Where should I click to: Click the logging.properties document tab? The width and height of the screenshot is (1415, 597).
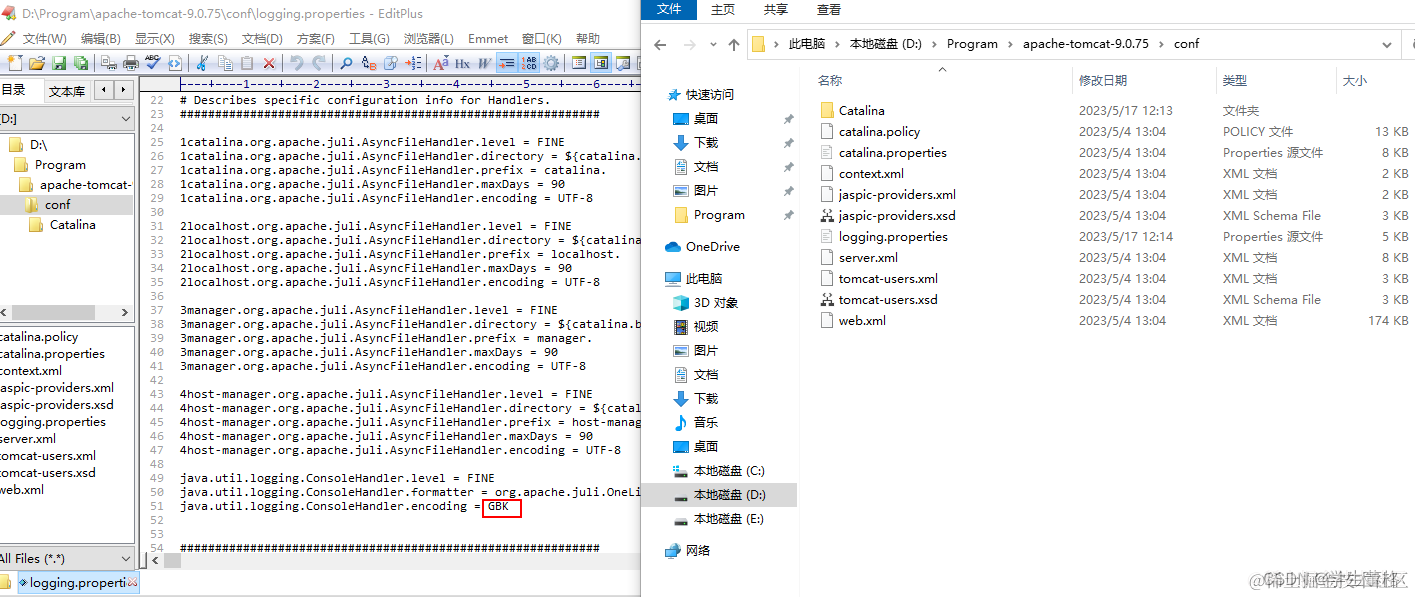point(76,582)
